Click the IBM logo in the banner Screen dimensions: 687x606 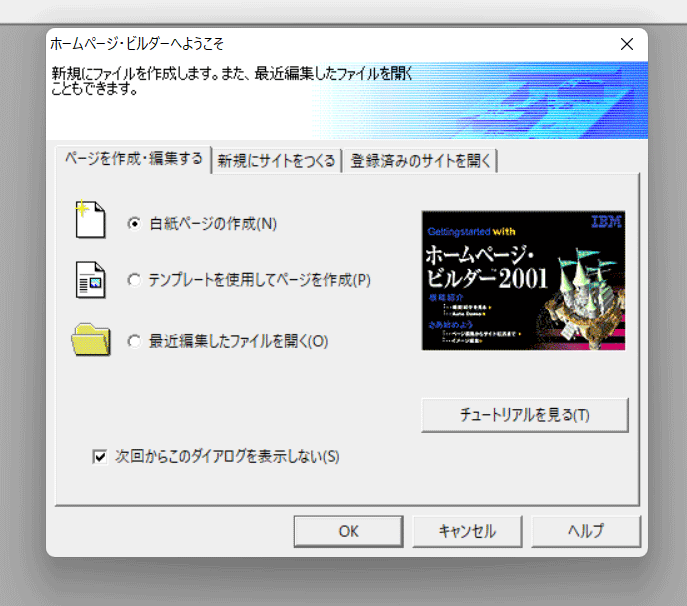point(605,223)
